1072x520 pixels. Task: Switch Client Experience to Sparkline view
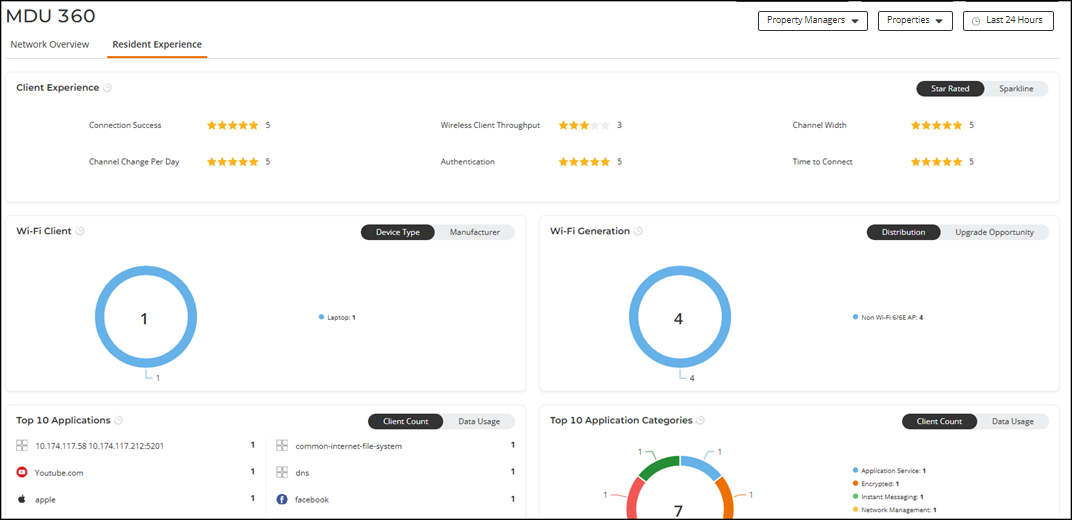click(1016, 89)
